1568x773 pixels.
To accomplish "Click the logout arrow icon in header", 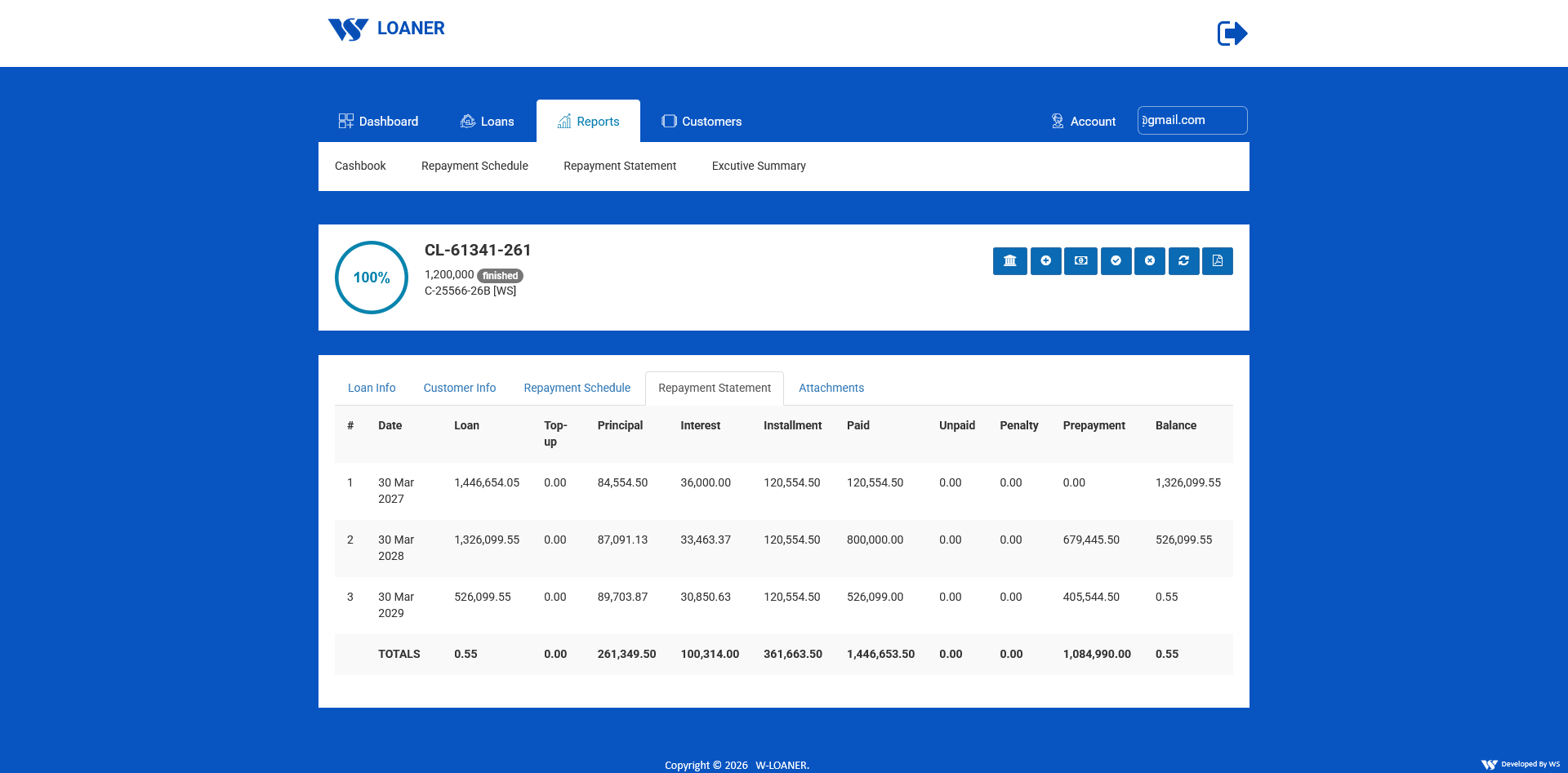I will coord(1232,33).
